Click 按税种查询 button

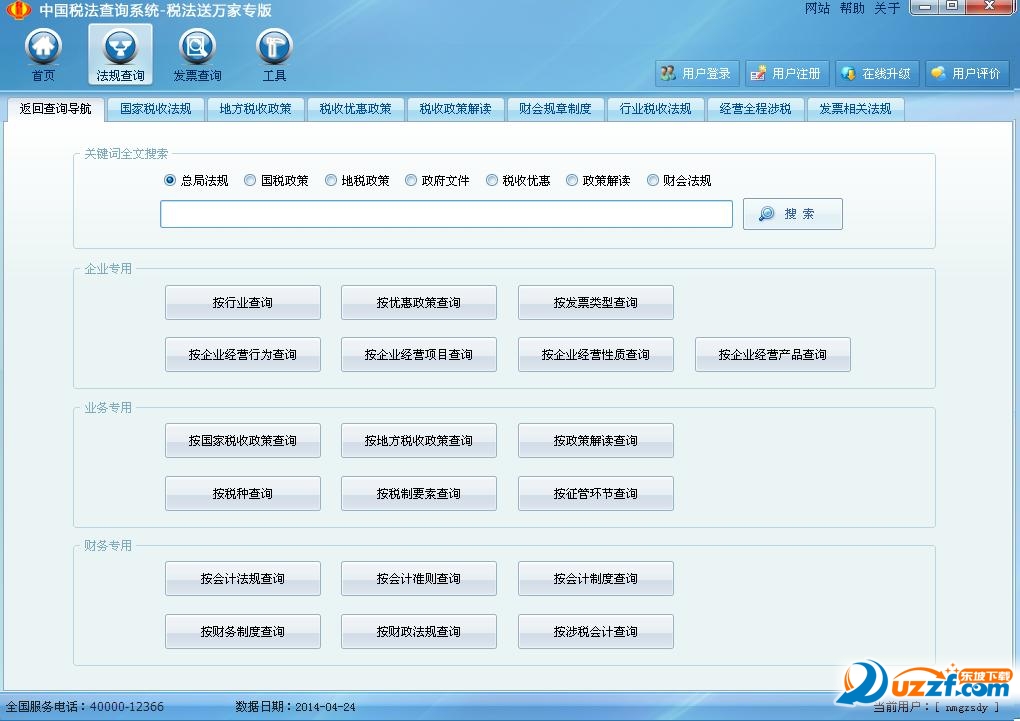[243, 494]
